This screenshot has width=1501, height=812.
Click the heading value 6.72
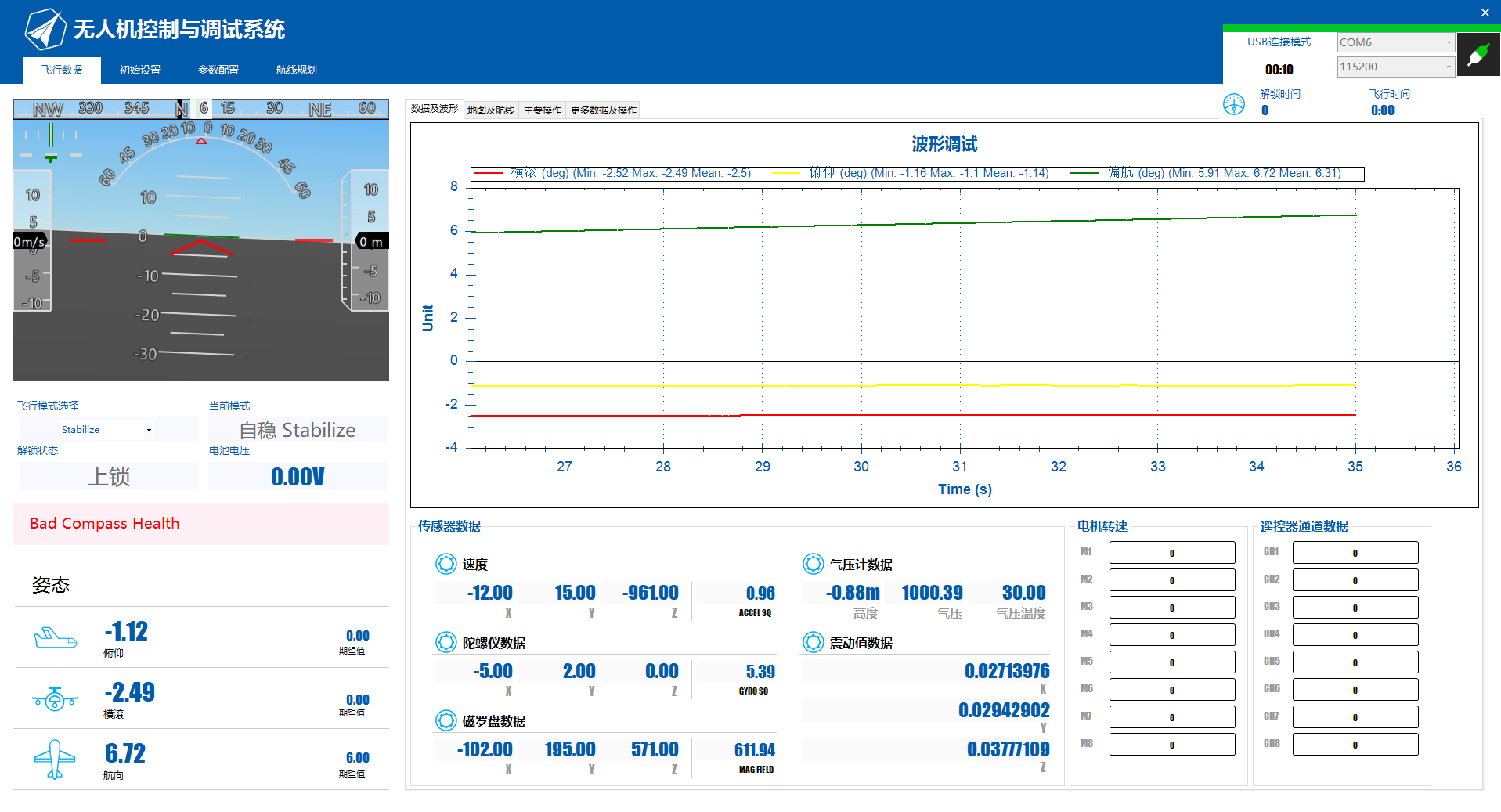pyautogui.click(x=125, y=753)
